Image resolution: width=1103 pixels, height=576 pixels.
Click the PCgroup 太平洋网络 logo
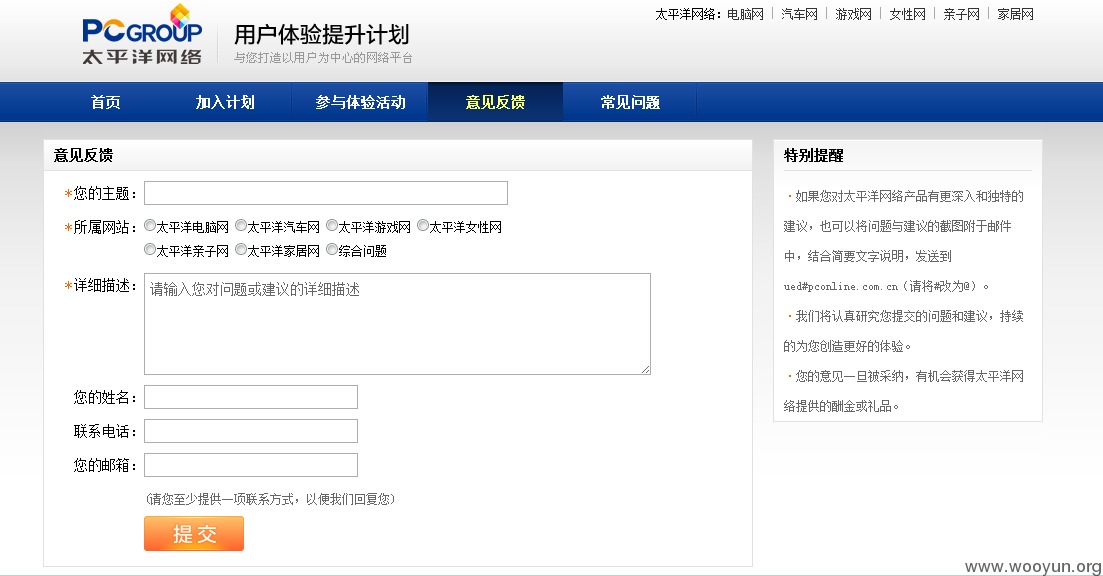pos(142,34)
